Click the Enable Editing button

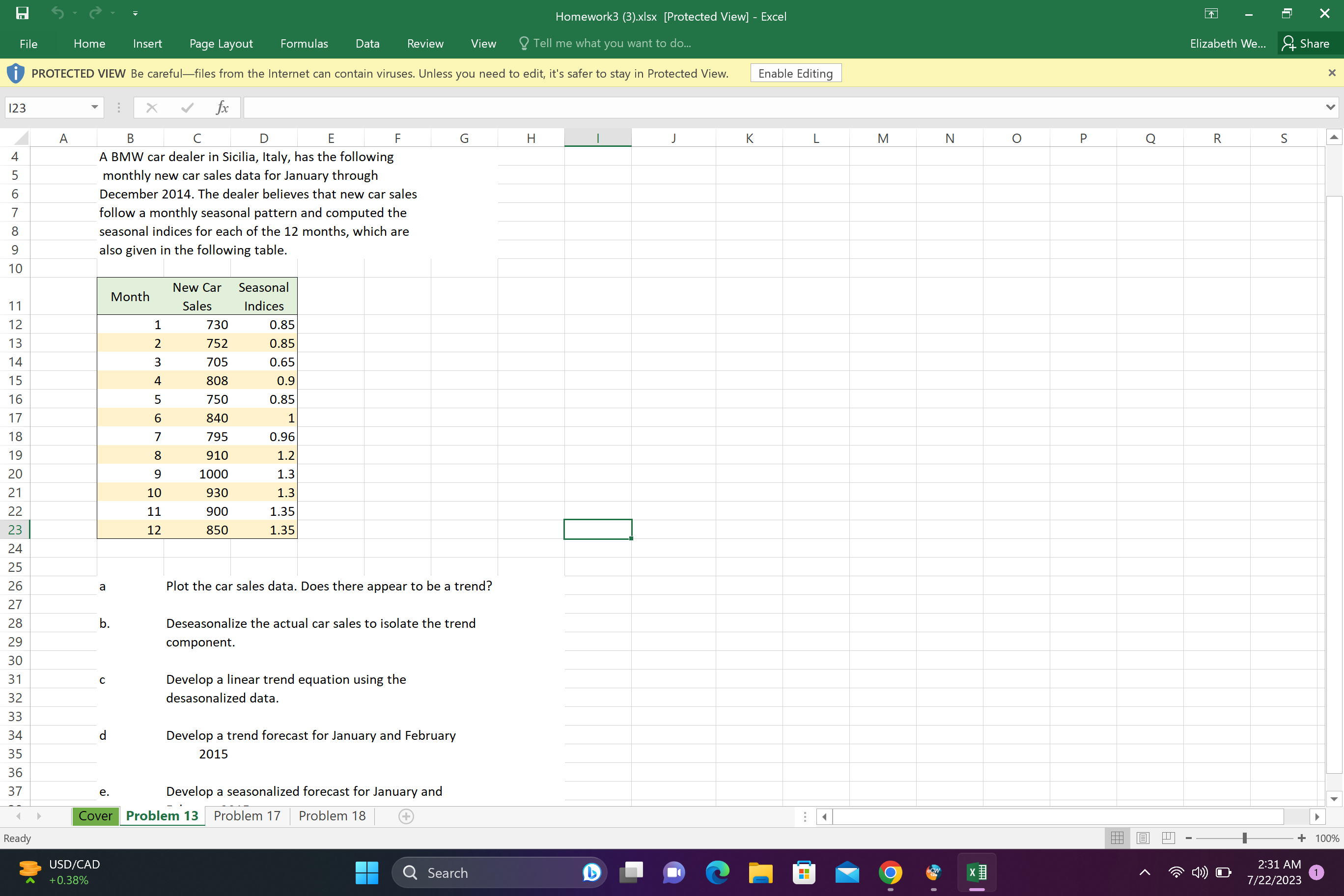point(795,73)
